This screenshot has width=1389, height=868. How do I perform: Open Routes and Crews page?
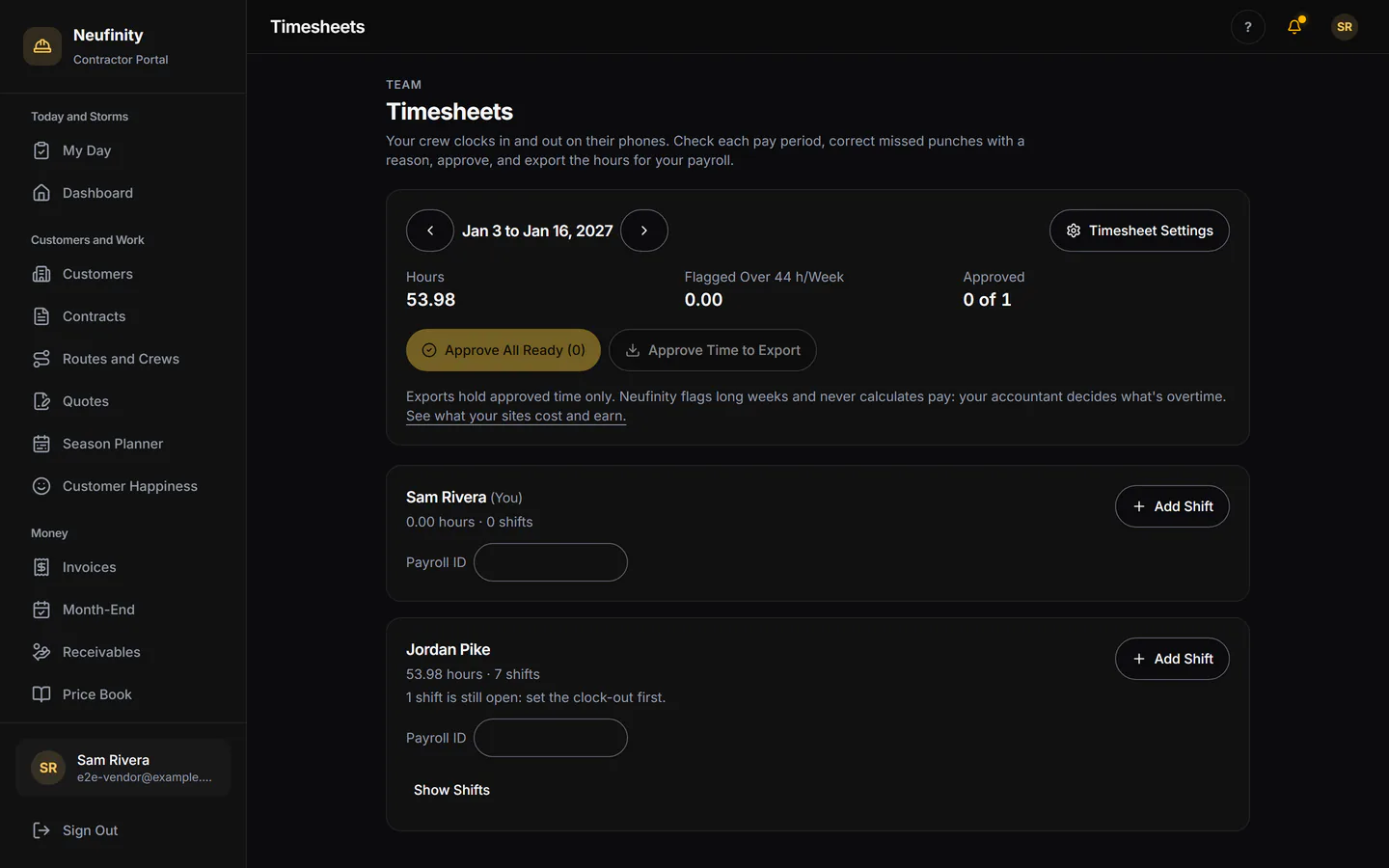tap(123, 359)
